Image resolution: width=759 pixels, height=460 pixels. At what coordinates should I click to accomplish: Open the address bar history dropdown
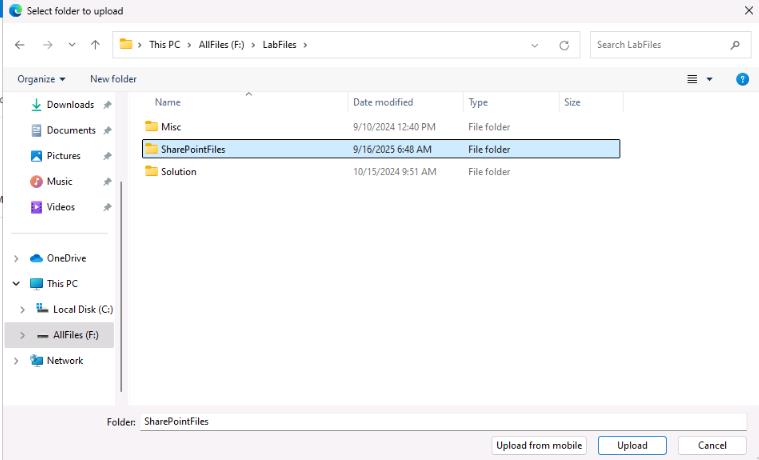click(x=535, y=45)
